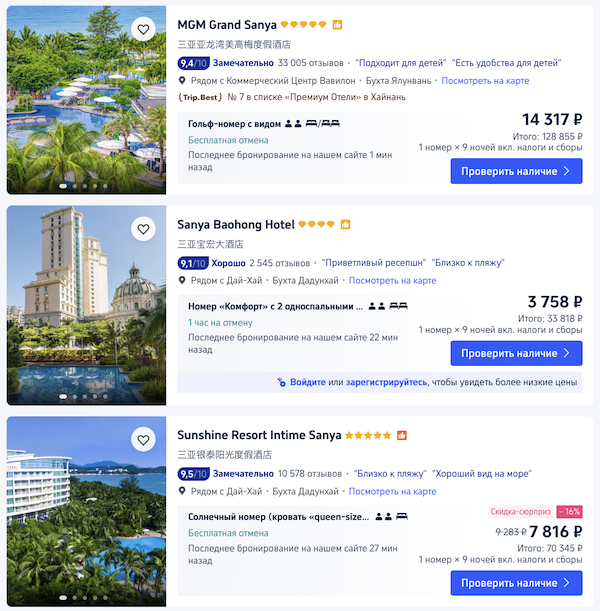Add MGM Grand Sanya to favorites
600x611 pixels.
coord(144,30)
